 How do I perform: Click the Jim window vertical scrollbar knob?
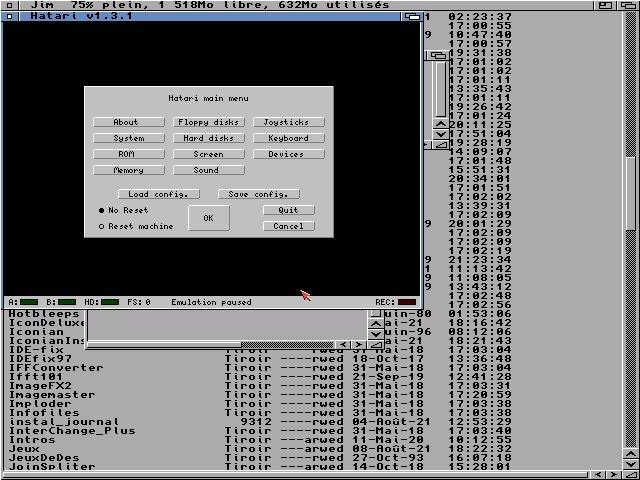coord(631,193)
